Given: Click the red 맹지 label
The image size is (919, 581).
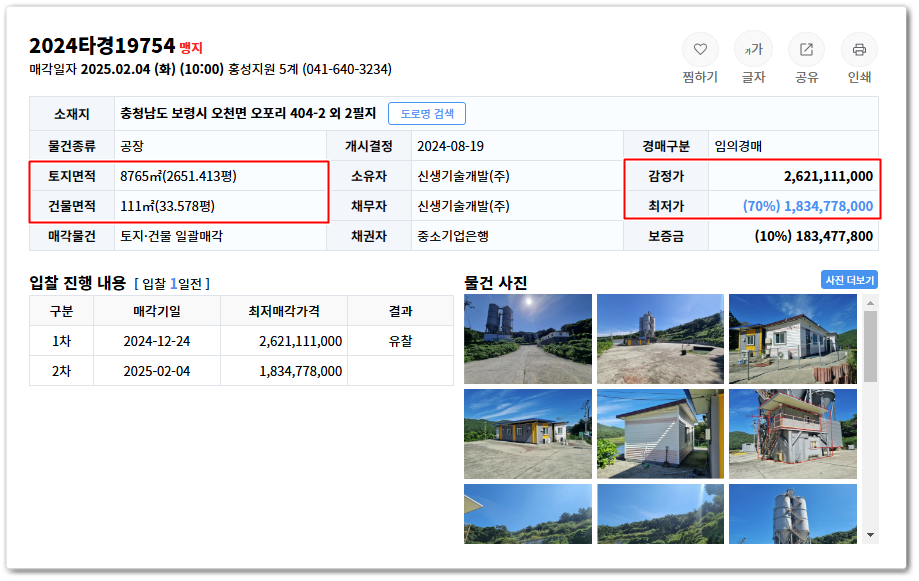Looking at the screenshot, I should pos(191,47).
